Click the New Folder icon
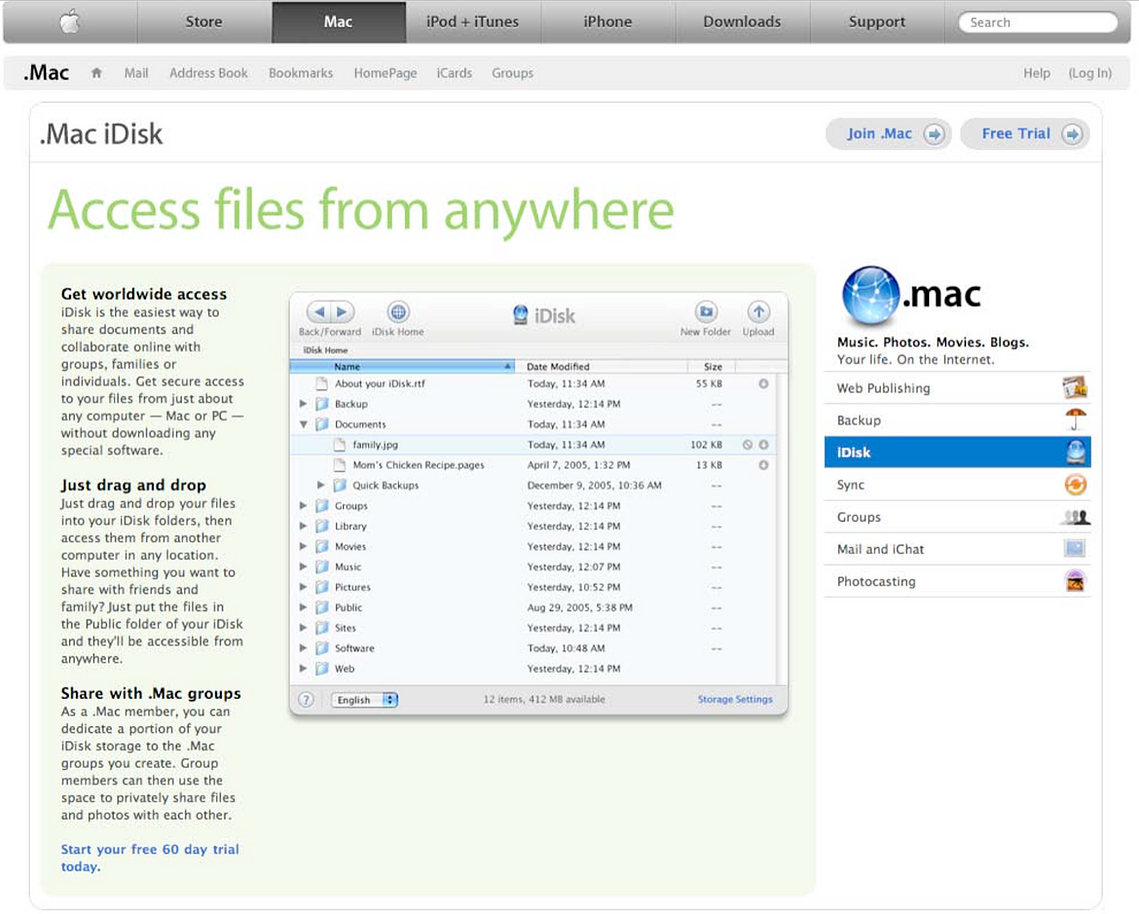The image size is (1139, 914). [705, 312]
